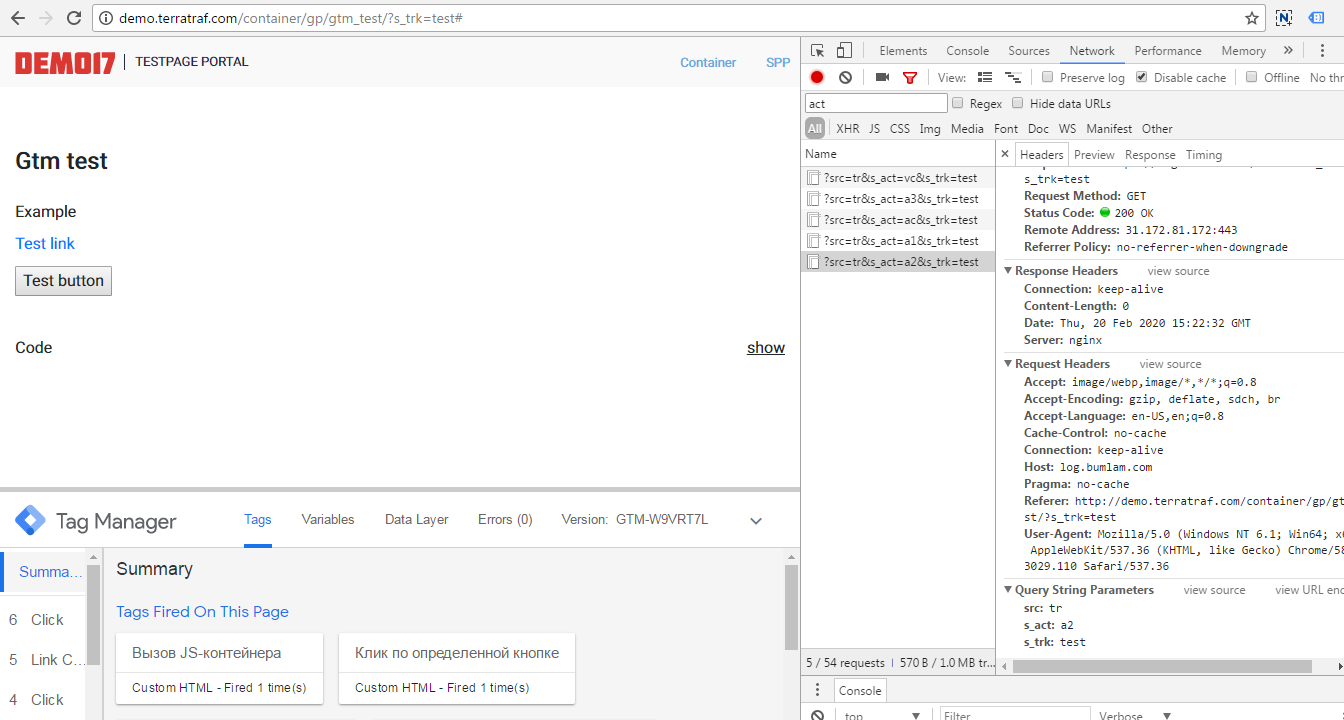The width and height of the screenshot is (1344, 720).
Task: Toggle the waterfall overview view icon
Action: [x=1013, y=77]
